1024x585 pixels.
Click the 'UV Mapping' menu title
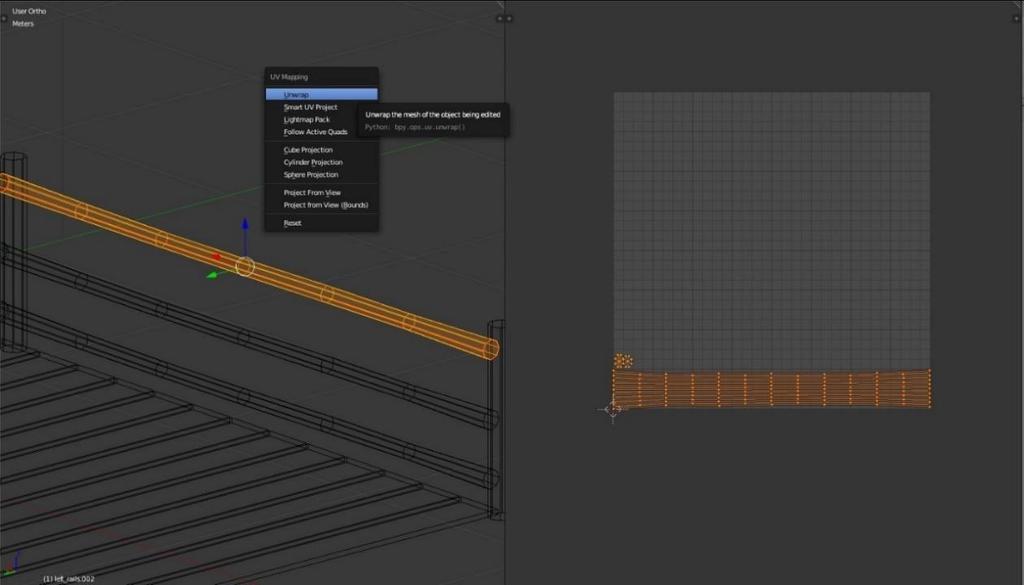[x=289, y=77]
